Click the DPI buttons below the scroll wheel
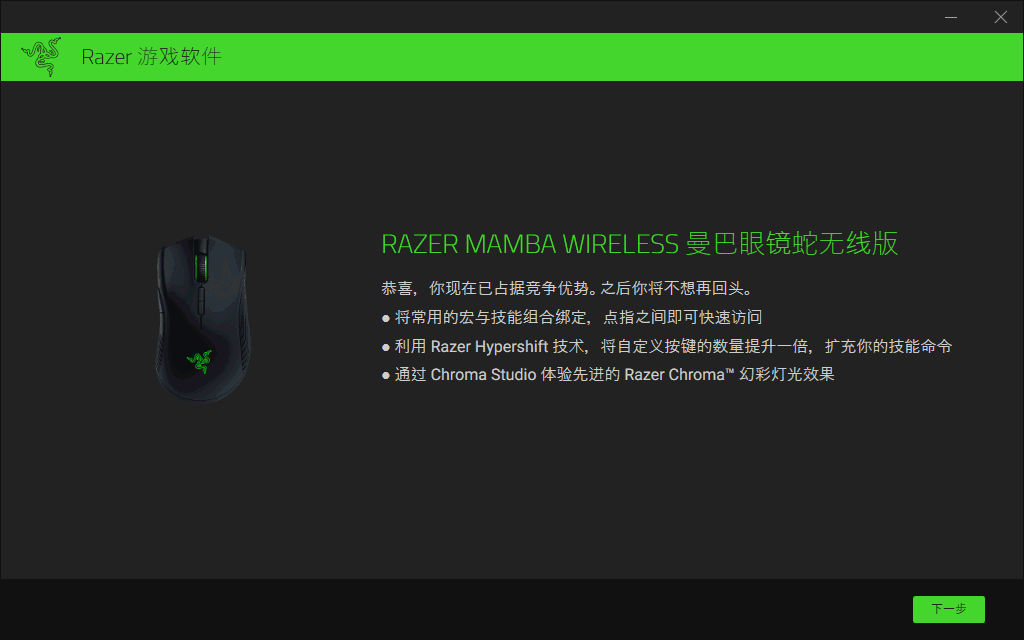The height and width of the screenshot is (640, 1024). pos(201,304)
